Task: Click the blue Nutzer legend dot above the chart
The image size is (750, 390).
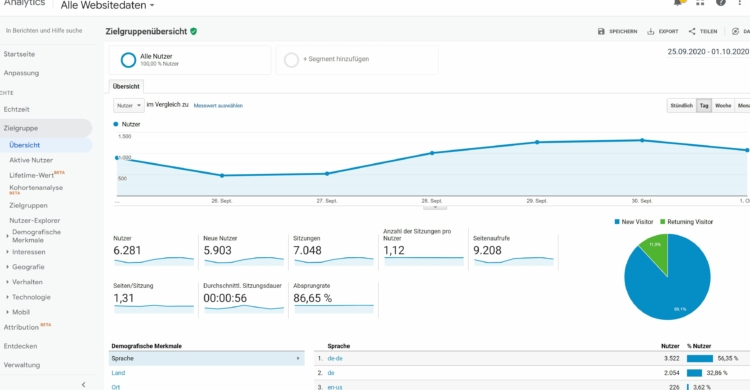Action: click(116, 124)
